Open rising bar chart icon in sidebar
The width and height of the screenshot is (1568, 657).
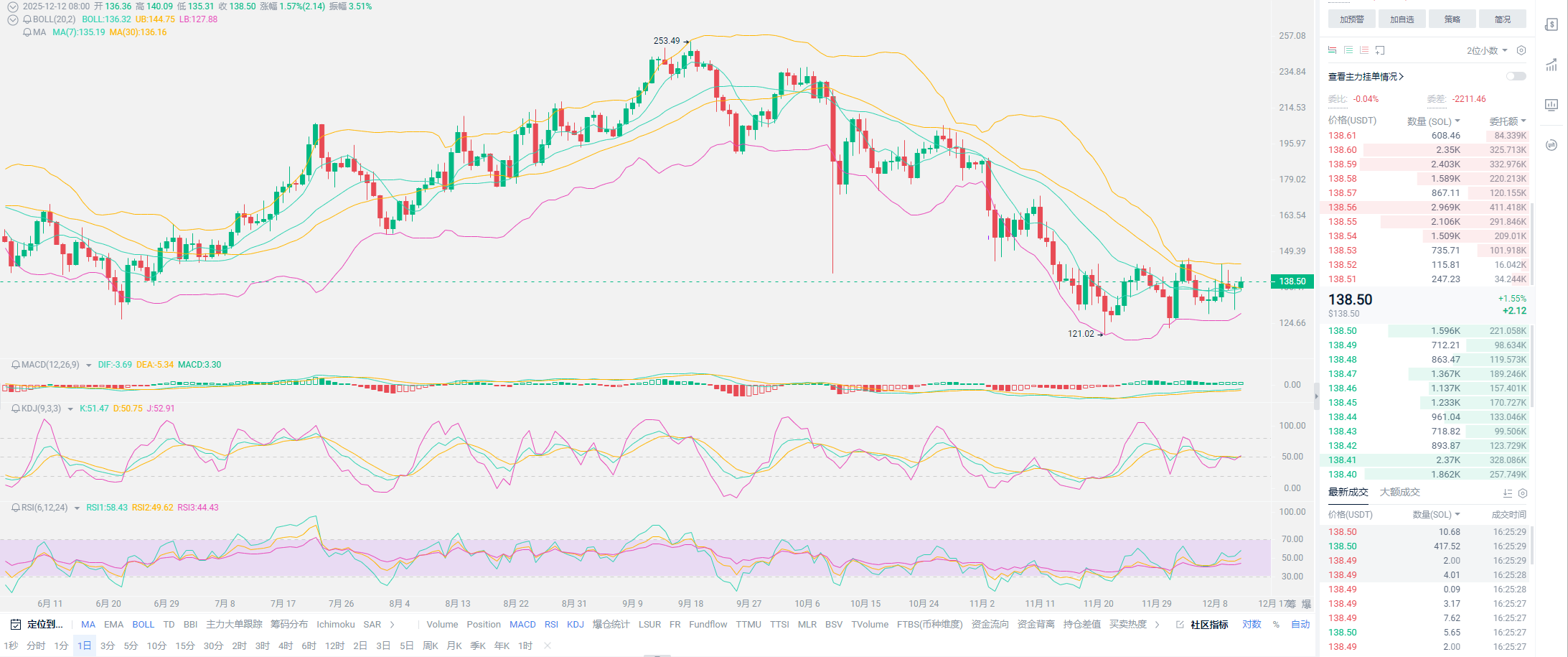coord(1551,65)
